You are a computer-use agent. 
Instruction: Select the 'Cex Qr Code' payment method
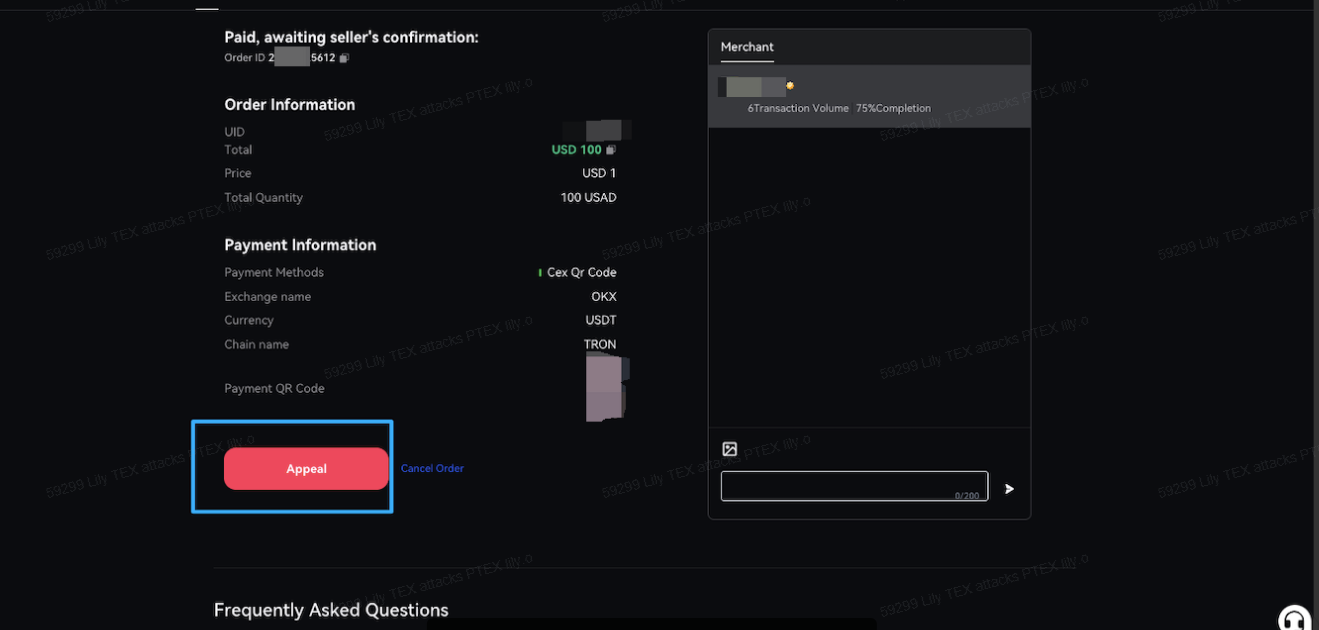[x=582, y=272]
